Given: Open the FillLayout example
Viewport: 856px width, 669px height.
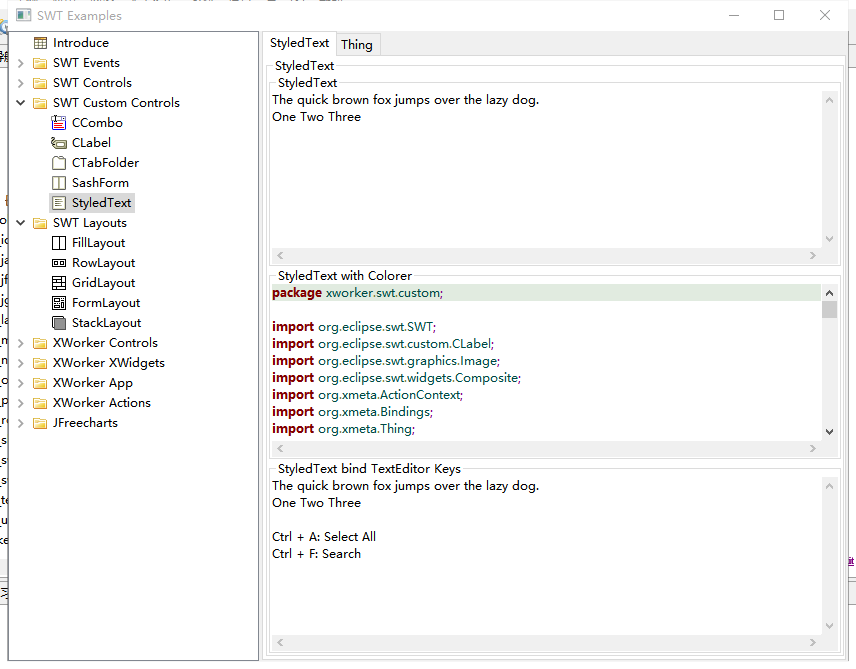Looking at the screenshot, I should coord(98,243).
